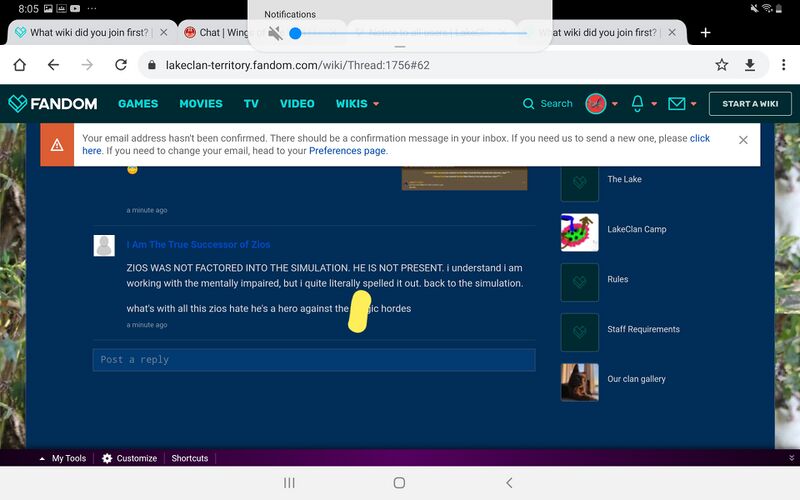Open the Preferences page link
800x500 pixels.
click(x=347, y=151)
